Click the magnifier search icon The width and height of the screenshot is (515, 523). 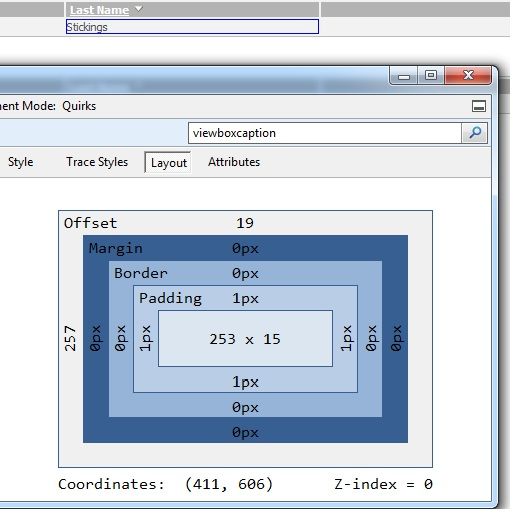(474, 133)
